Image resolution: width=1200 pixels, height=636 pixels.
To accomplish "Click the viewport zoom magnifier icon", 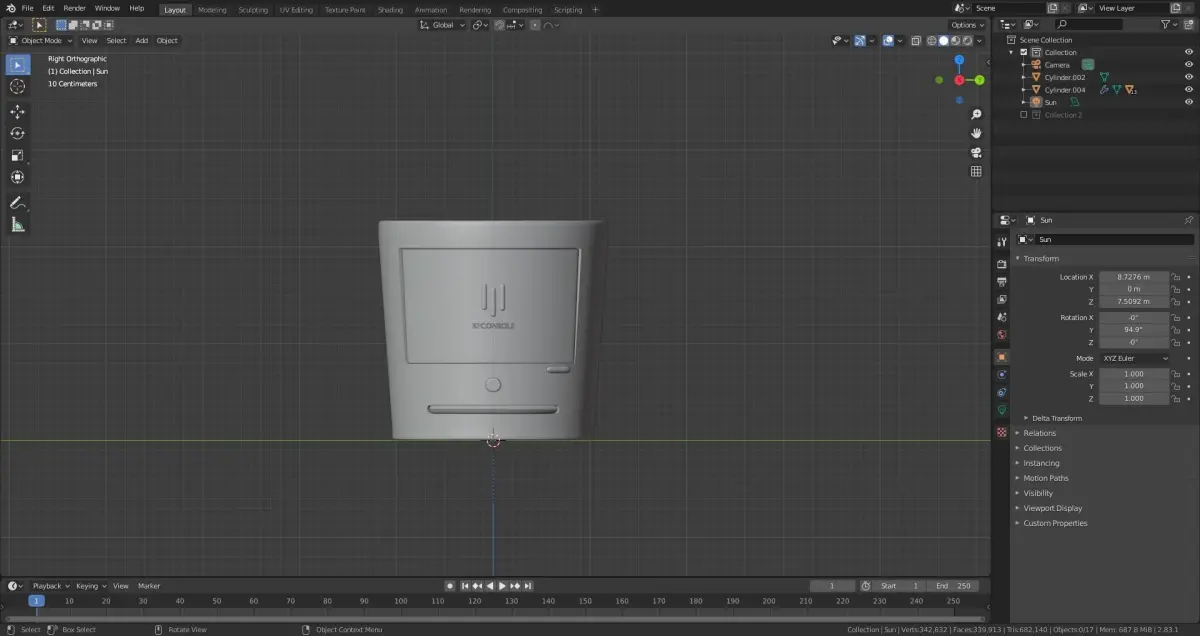I will tap(976, 115).
